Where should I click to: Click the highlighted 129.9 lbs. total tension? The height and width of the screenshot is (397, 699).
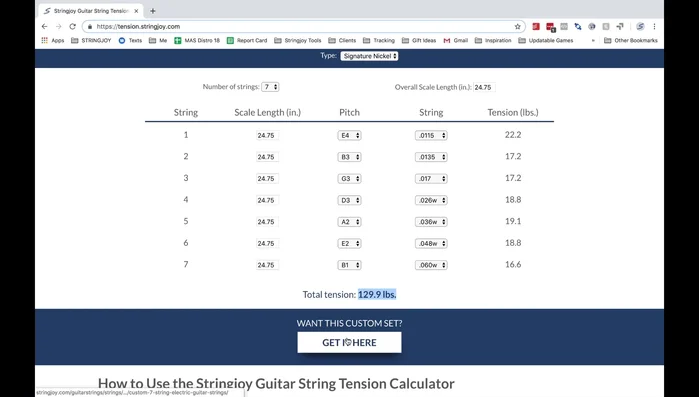click(x=377, y=295)
